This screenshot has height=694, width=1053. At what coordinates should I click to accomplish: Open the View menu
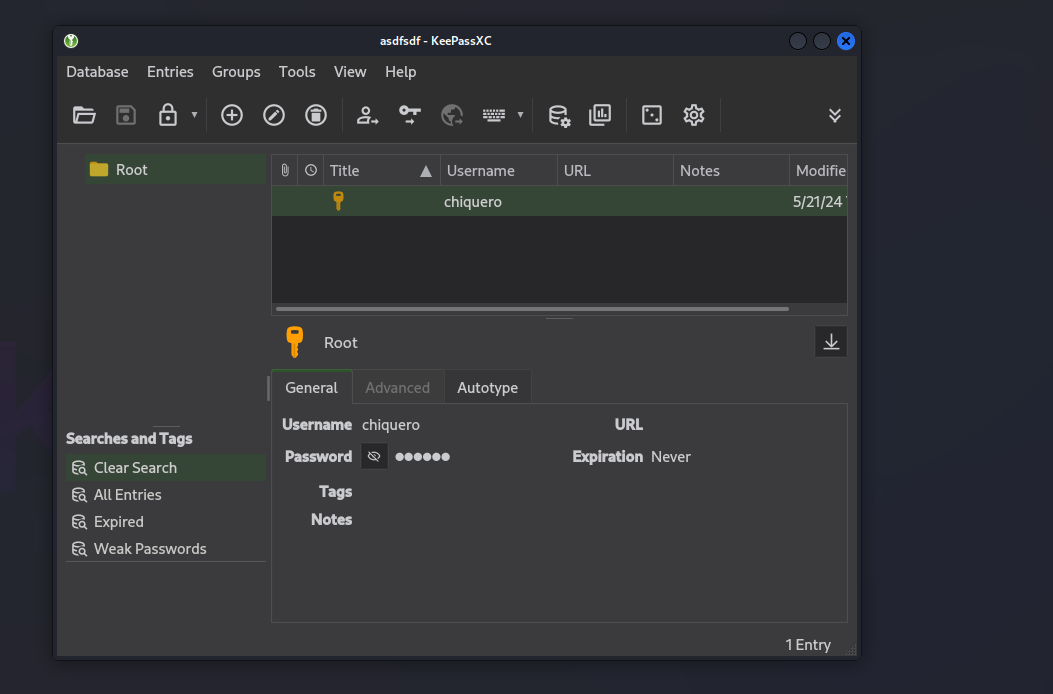(350, 72)
